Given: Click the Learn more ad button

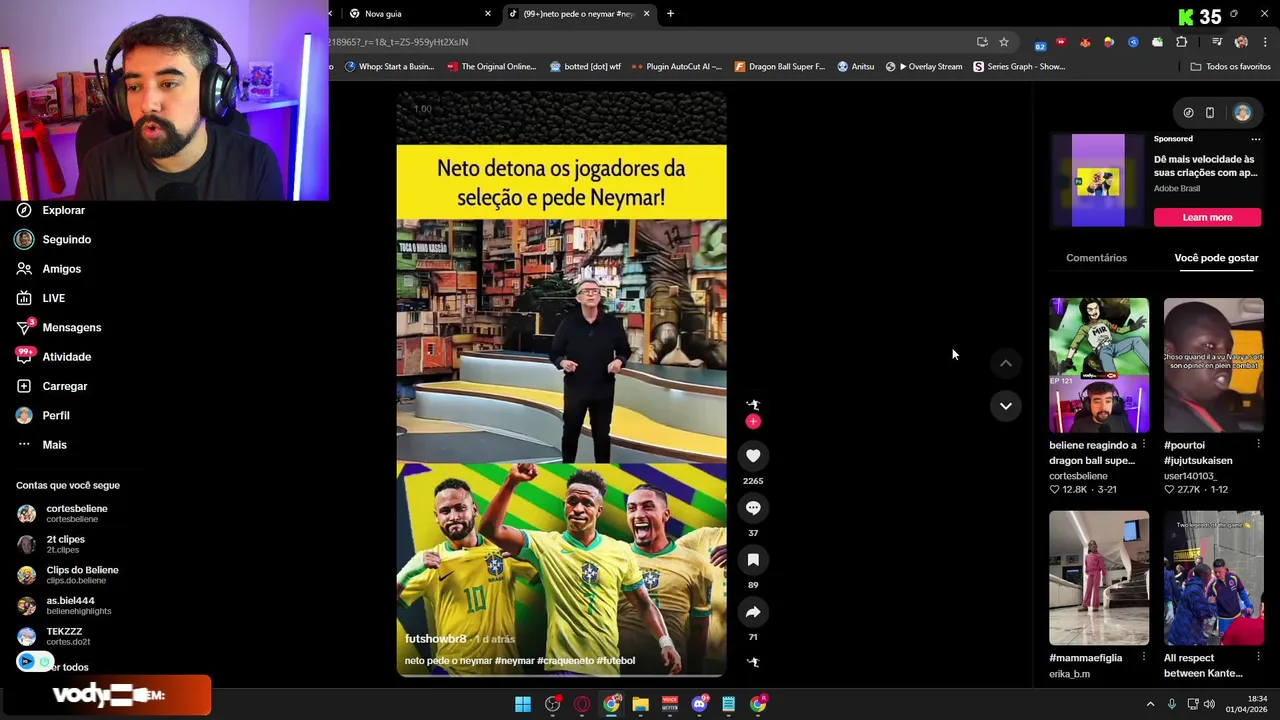Looking at the screenshot, I should (x=1207, y=217).
